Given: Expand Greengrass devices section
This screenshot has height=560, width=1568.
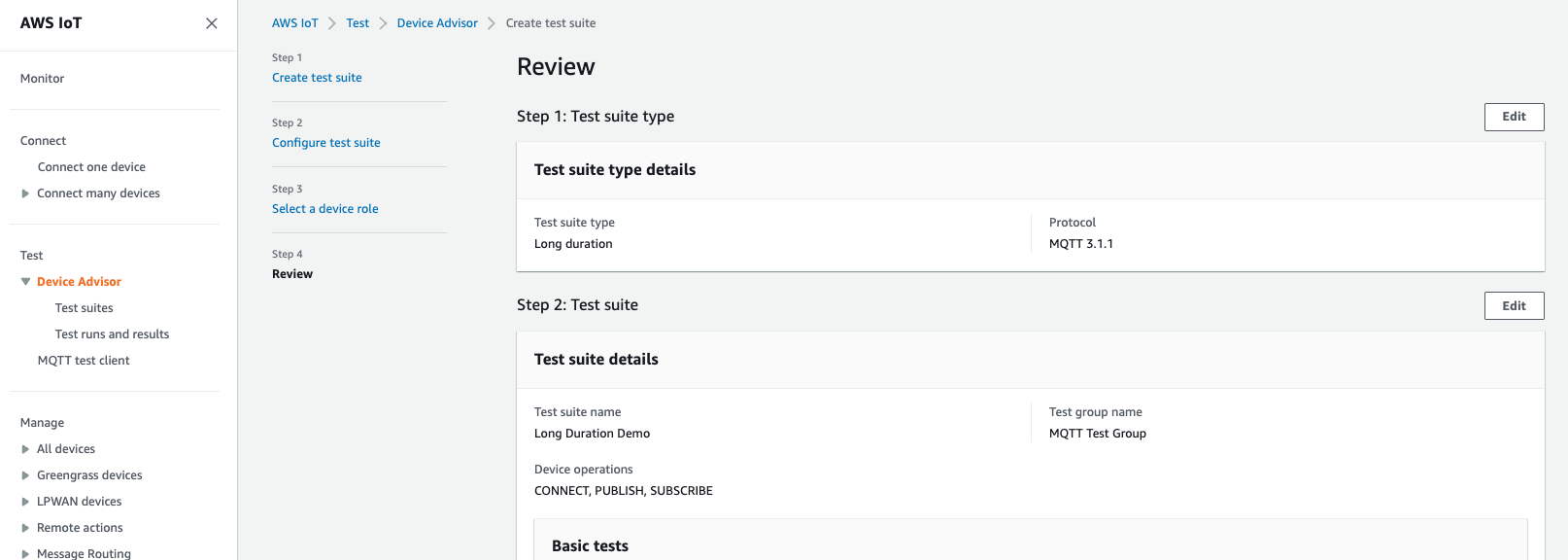Looking at the screenshot, I should (x=25, y=475).
